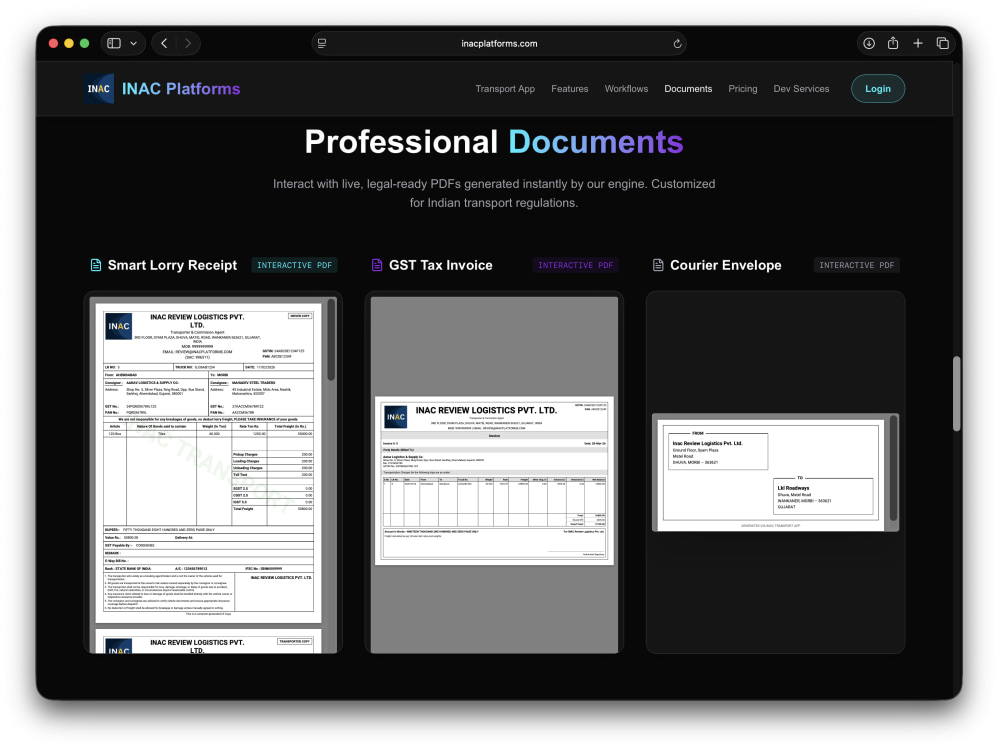1000x750 pixels.
Task: Open the sidebar options dropdown chevron
Action: tap(133, 43)
